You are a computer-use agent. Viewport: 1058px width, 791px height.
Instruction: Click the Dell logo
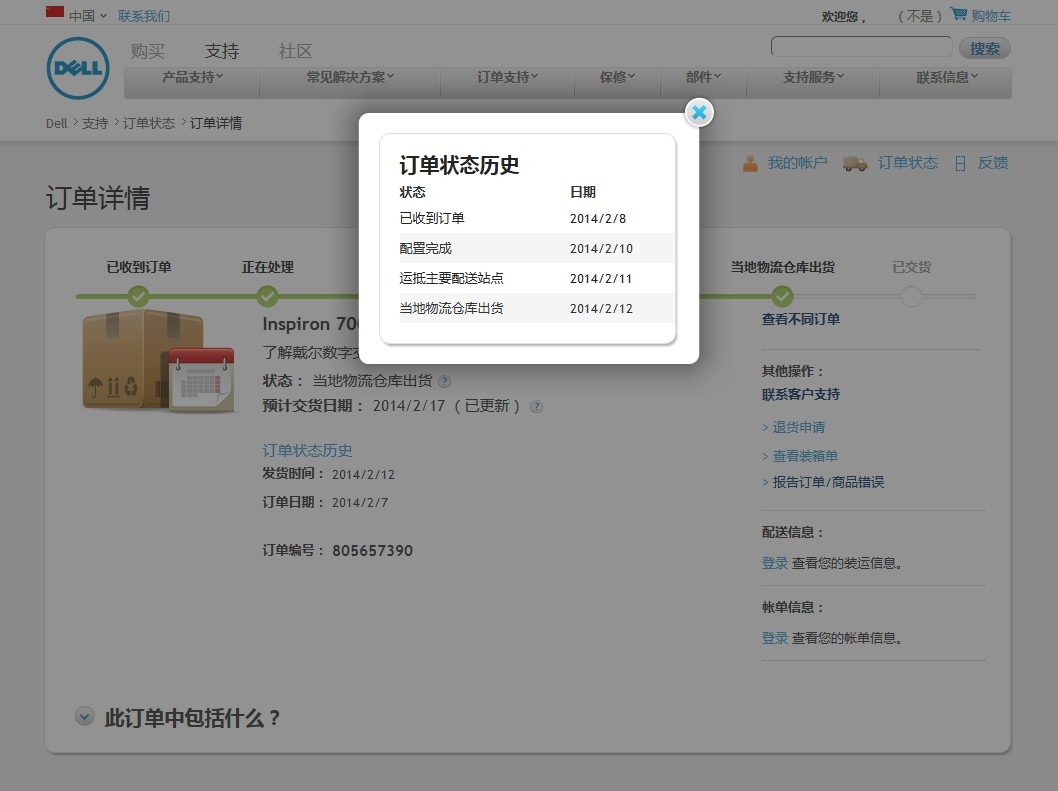(x=77, y=68)
